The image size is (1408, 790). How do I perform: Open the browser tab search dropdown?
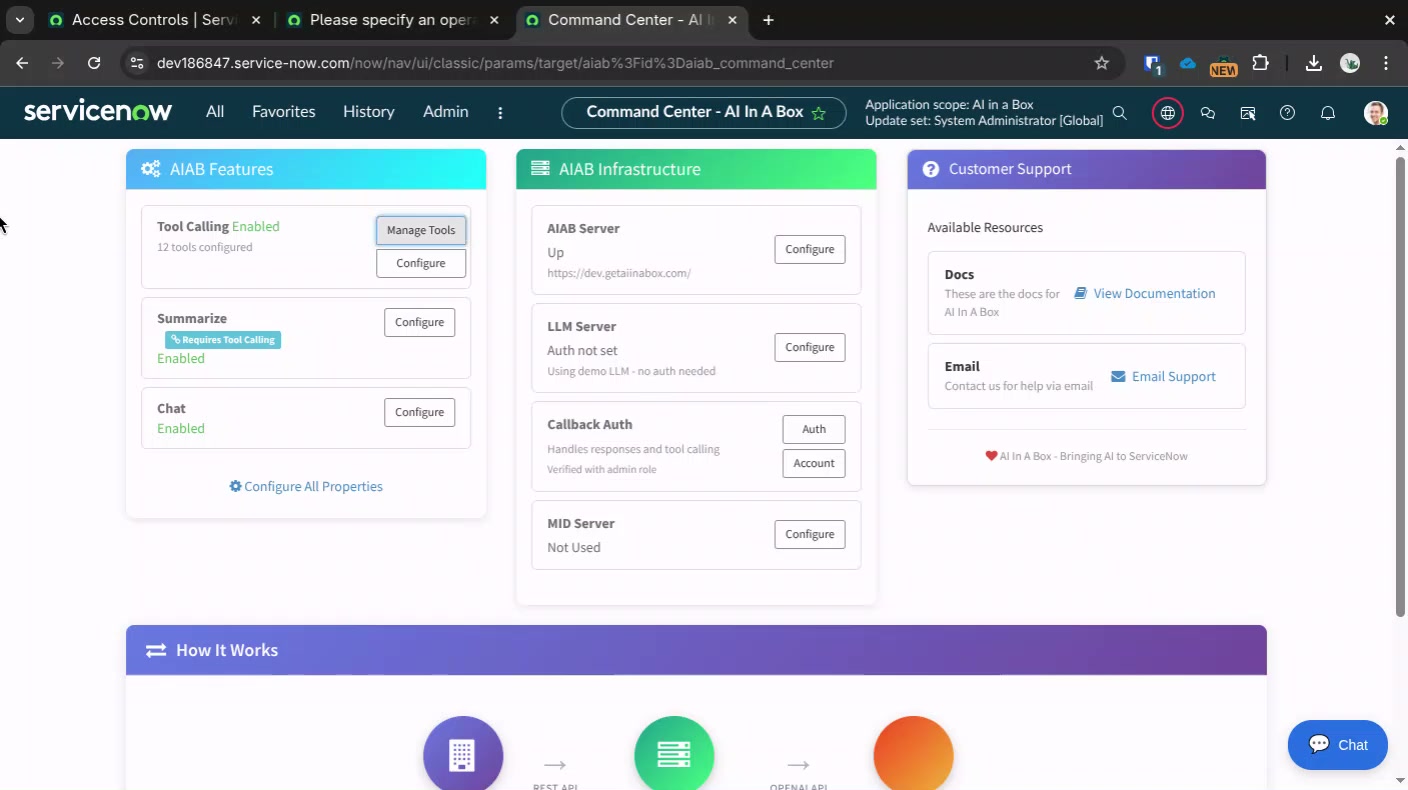(x=20, y=20)
